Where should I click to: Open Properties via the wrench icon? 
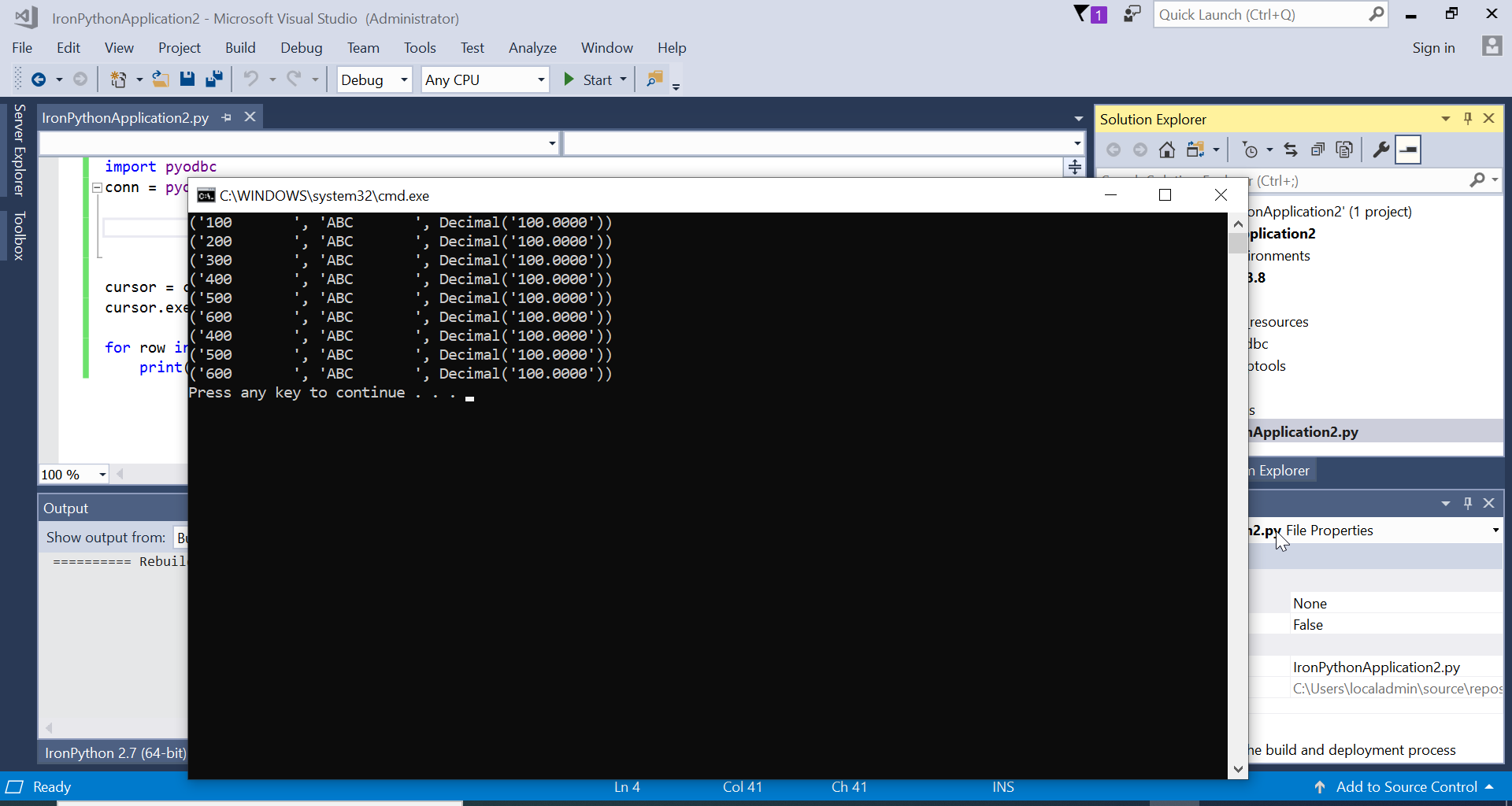click(1380, 150)
